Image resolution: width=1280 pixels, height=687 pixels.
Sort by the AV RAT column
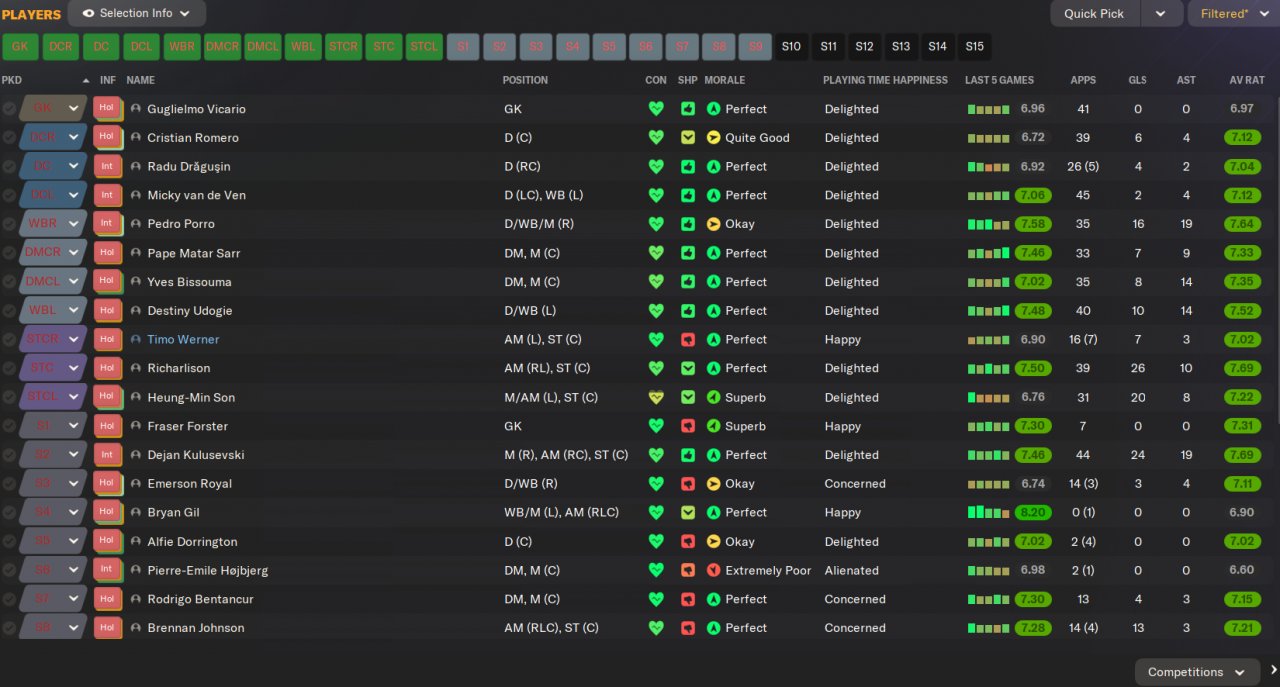[1248, 80]
